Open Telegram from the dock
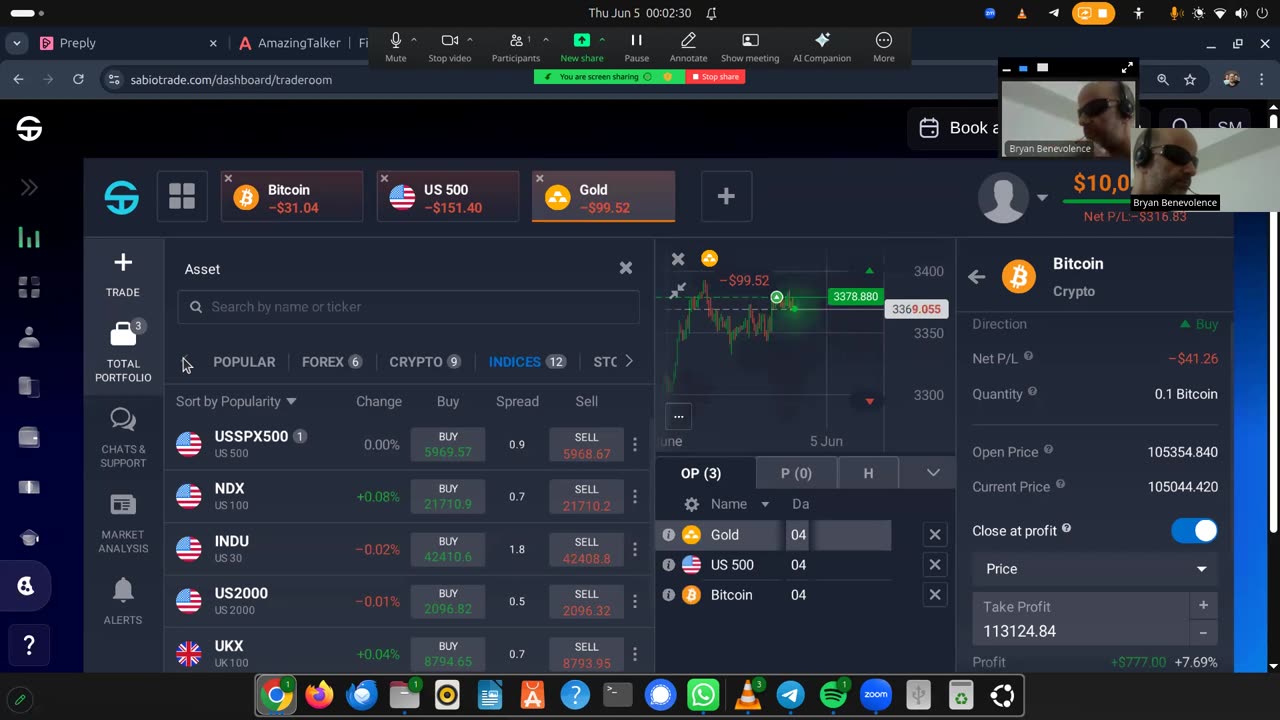The image size is (1280, 720). [x=790, y=695]
